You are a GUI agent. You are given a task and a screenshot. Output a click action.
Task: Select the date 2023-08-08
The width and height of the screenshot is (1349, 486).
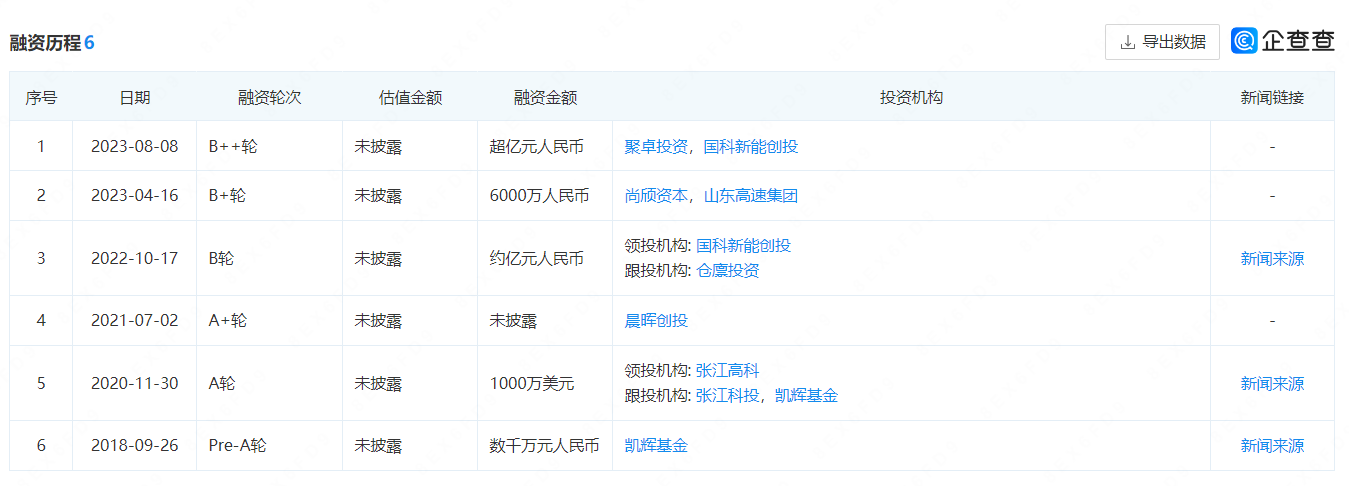point(135,146)
